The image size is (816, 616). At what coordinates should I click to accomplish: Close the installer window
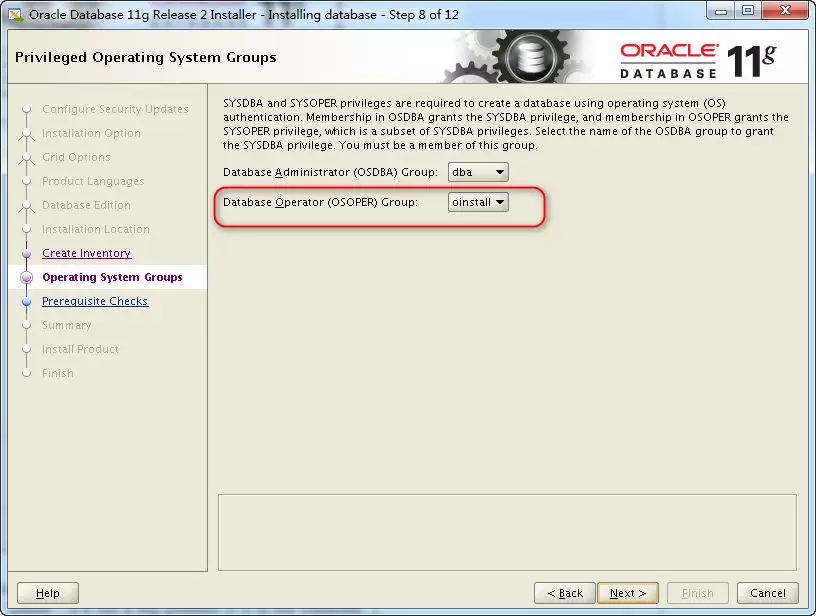point(786,11)
